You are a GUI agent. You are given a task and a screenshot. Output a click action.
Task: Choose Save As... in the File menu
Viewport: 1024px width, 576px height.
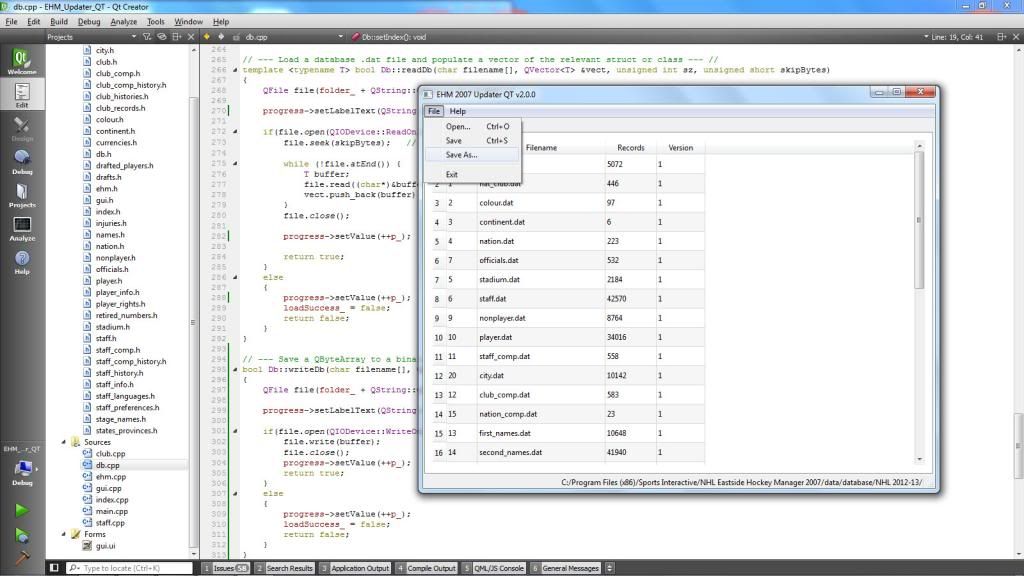(473, 155)
